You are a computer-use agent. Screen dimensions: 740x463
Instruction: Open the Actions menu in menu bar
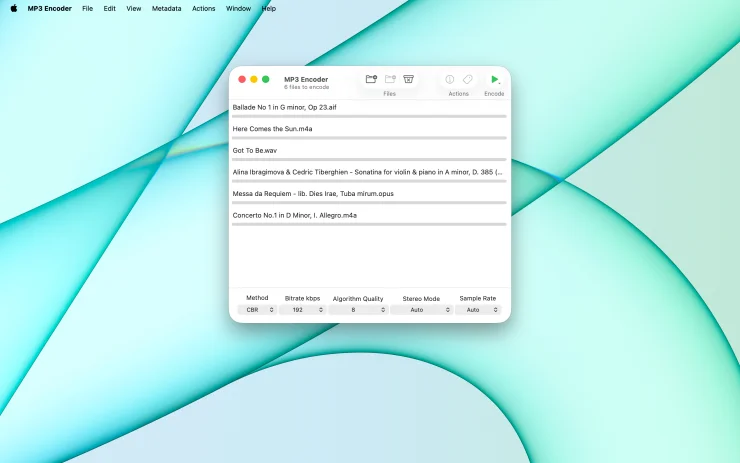(x=203, y=8)
